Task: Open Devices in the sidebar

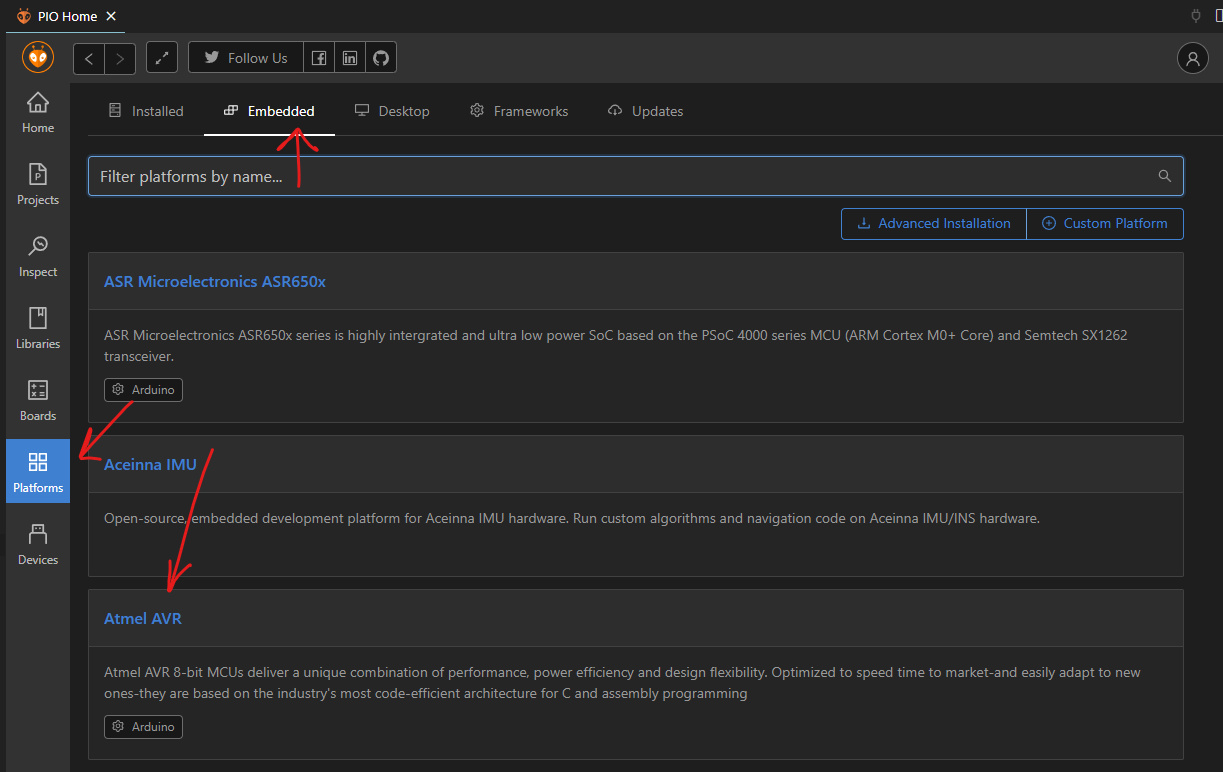Action: (38, 544)
